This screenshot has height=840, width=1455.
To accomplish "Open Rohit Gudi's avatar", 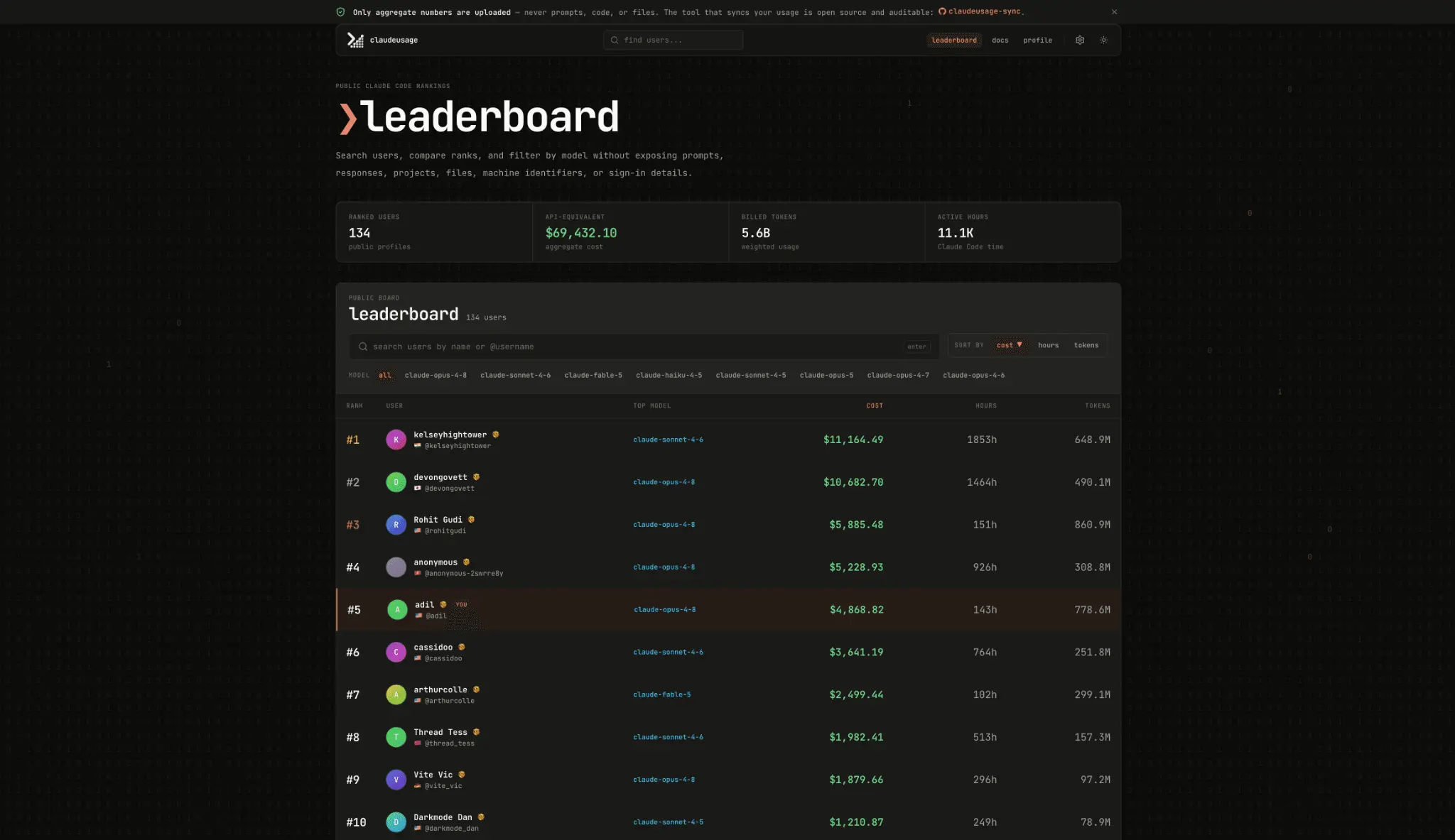I will click(x=396, y=525).
